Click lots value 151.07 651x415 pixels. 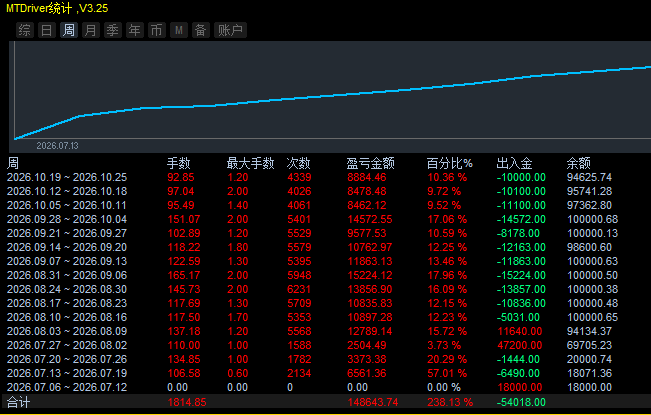pos(184,219)
